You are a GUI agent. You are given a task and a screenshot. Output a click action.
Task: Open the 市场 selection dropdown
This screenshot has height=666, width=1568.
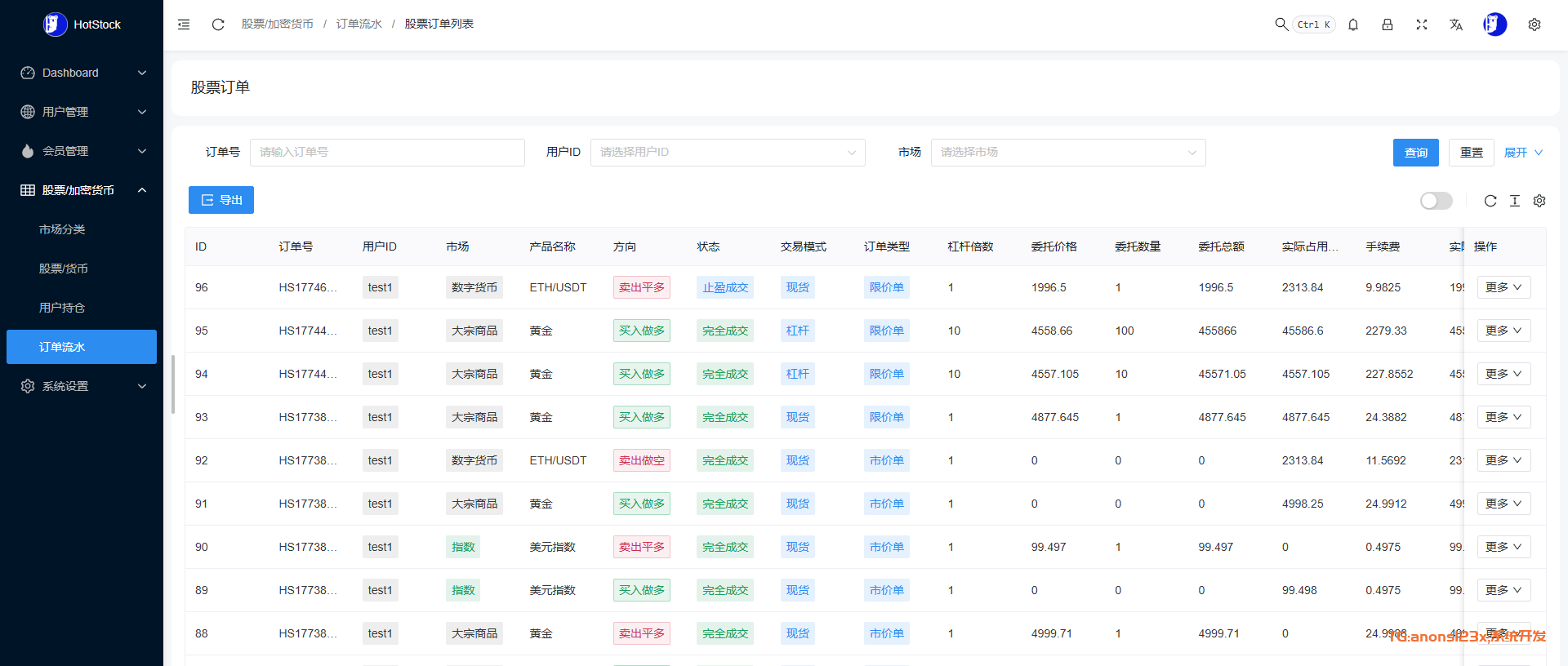(x=1067, y=153)
